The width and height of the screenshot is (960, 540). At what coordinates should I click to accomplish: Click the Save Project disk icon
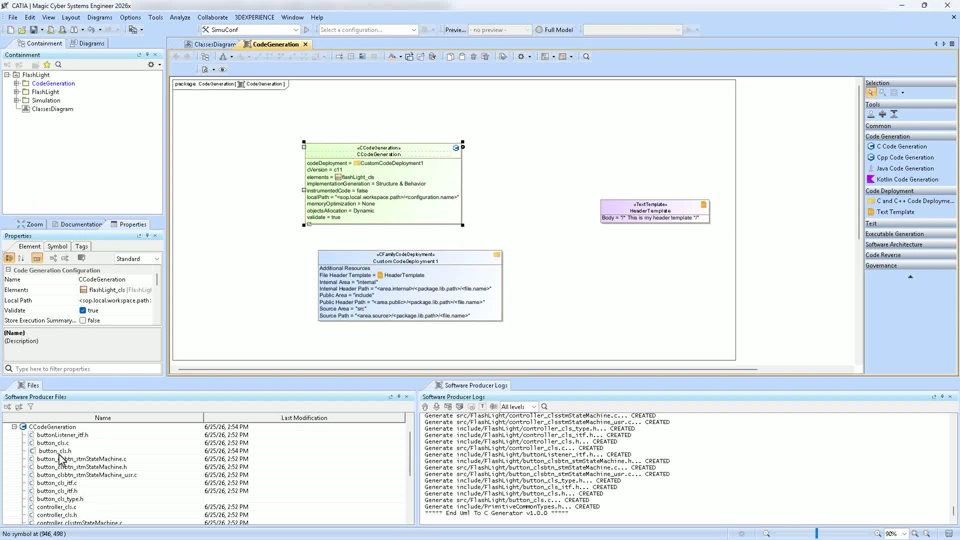[34, 29]
